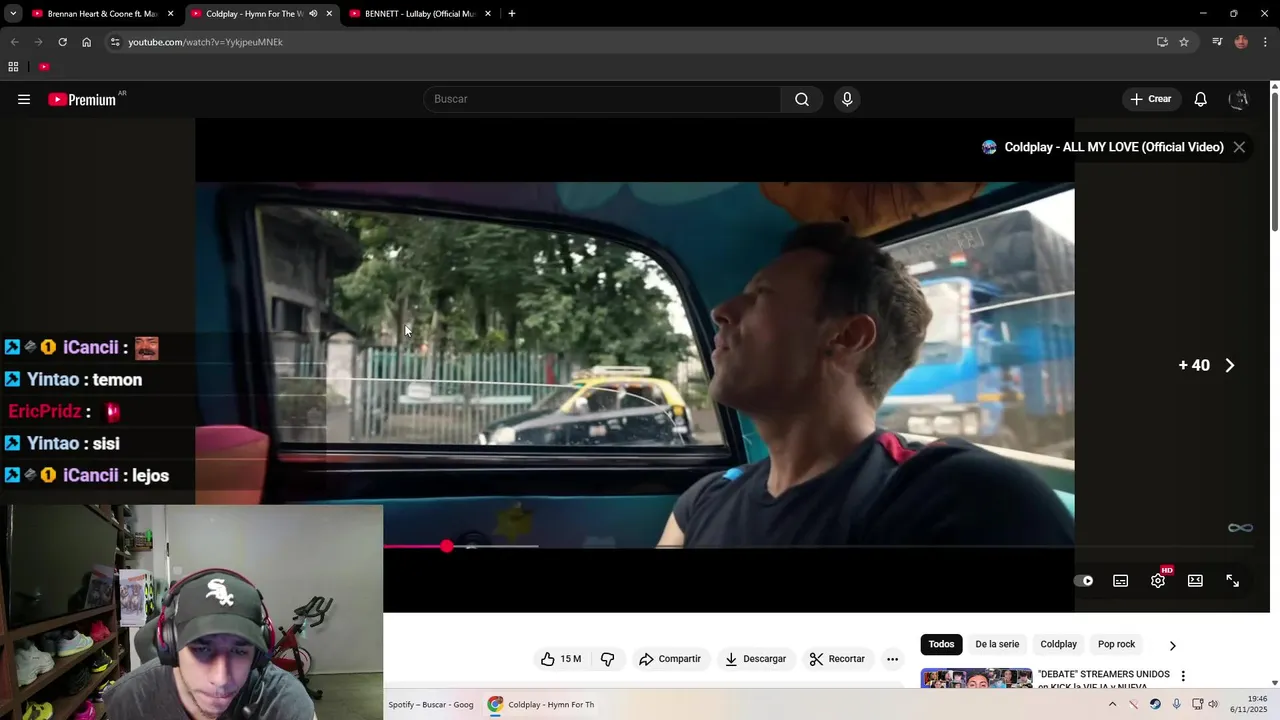Click the Crear button

tap(1151, 99)
